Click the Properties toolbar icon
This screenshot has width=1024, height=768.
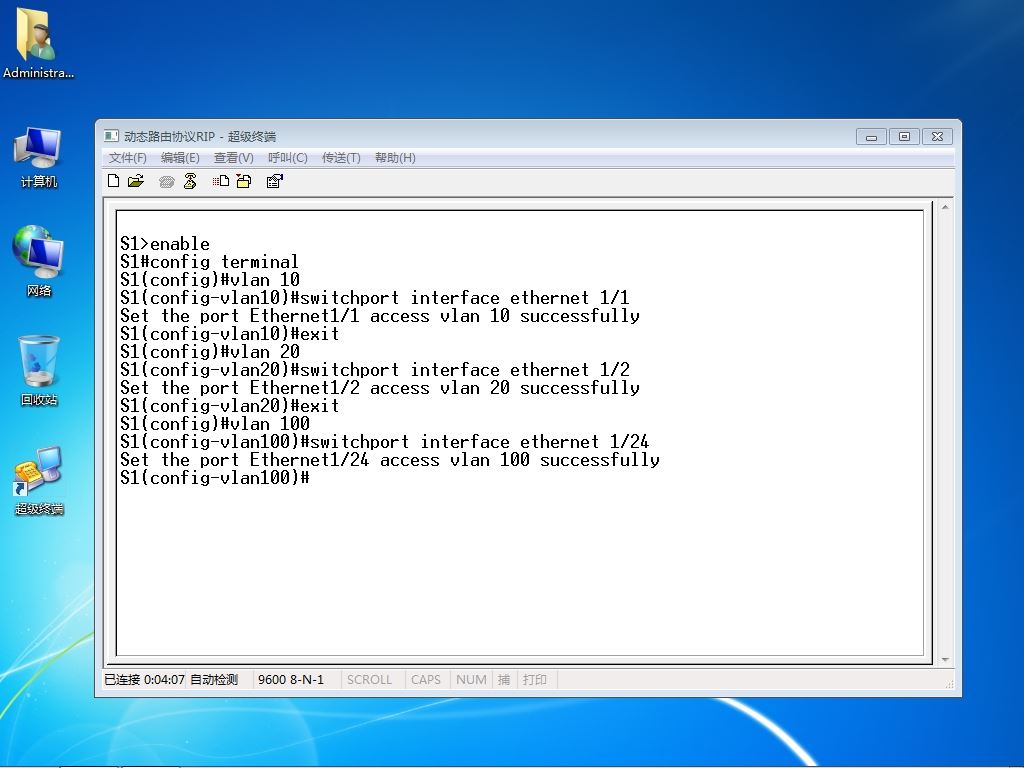(275, 181)
